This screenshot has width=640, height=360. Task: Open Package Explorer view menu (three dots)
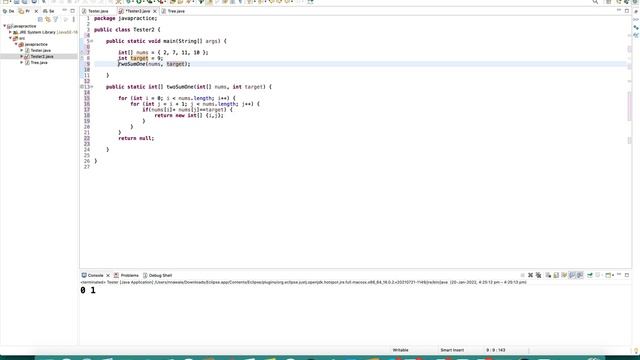[x=73, y=19]
